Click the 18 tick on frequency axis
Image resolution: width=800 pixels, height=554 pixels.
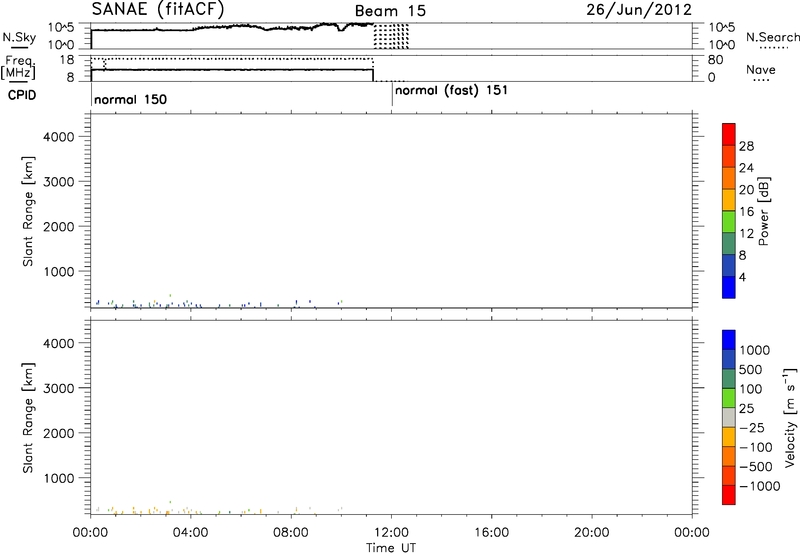point(67,59)
